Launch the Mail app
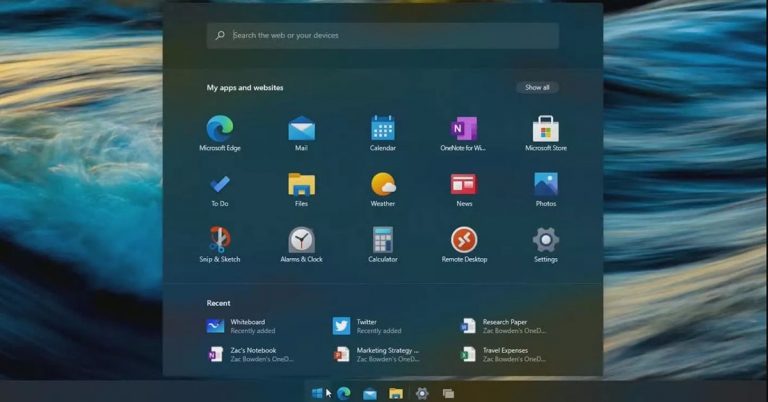This screenshot has width=768, height=402. pos(301,133)
